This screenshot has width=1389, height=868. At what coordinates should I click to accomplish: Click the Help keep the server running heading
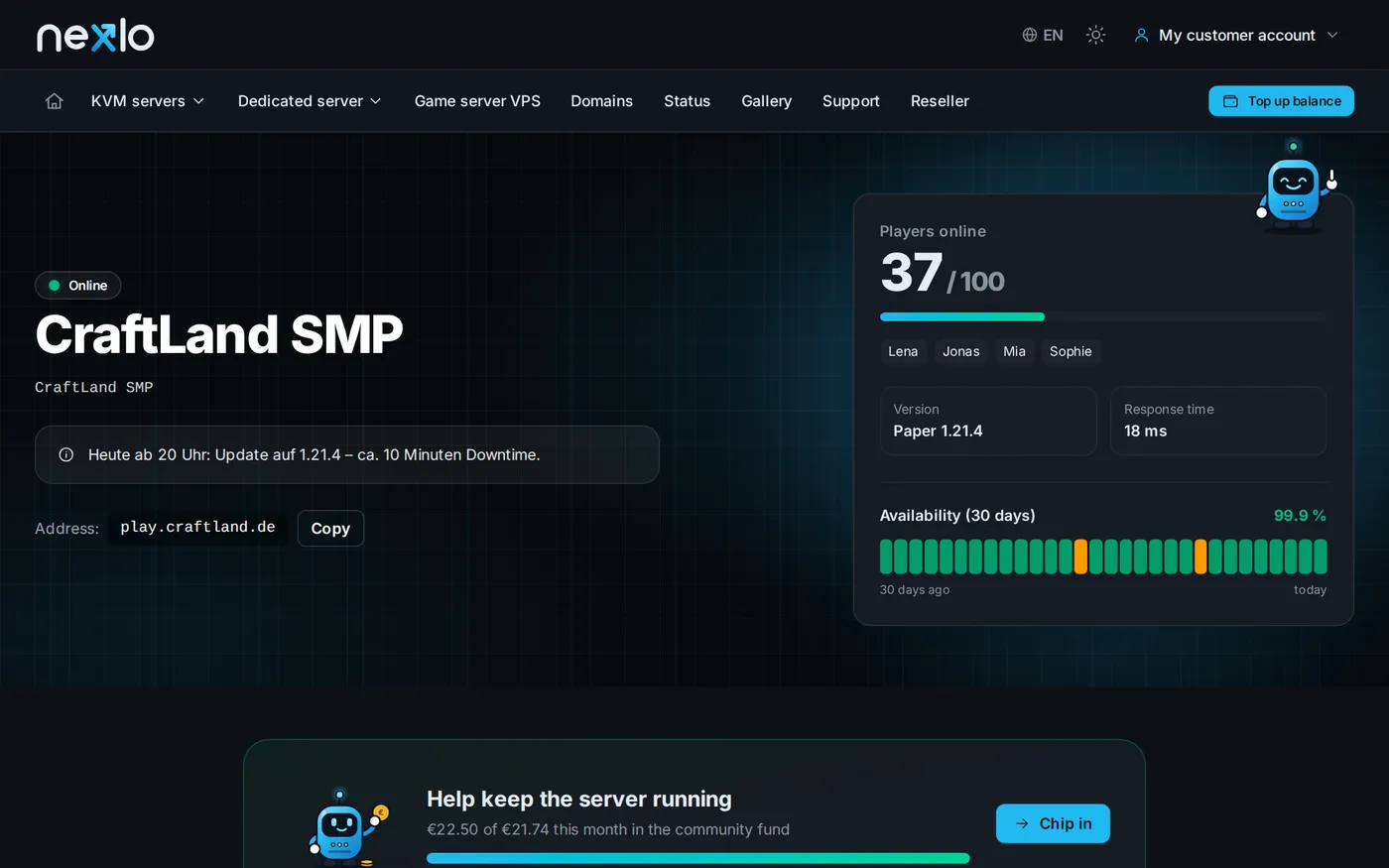(x=579, y=800)
